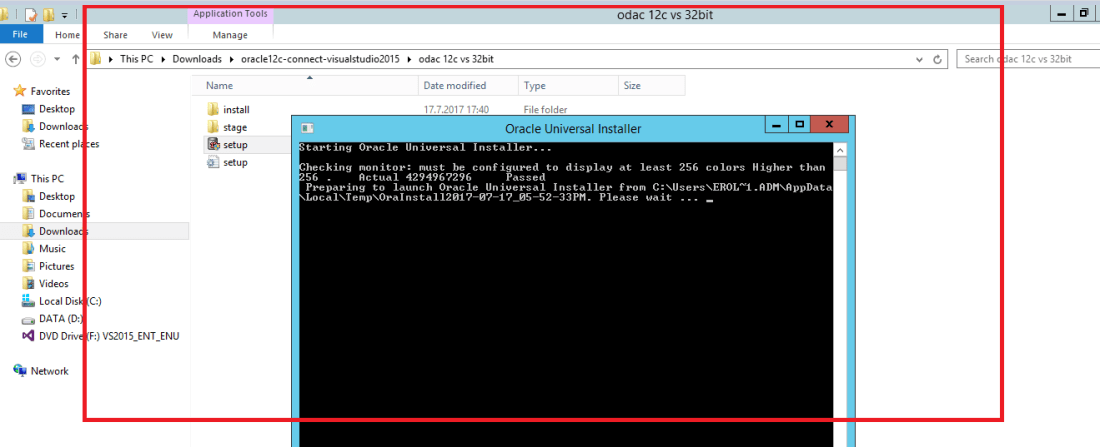Open the DATA (D:) drive

pyautogui.click(x=62, y=319)
